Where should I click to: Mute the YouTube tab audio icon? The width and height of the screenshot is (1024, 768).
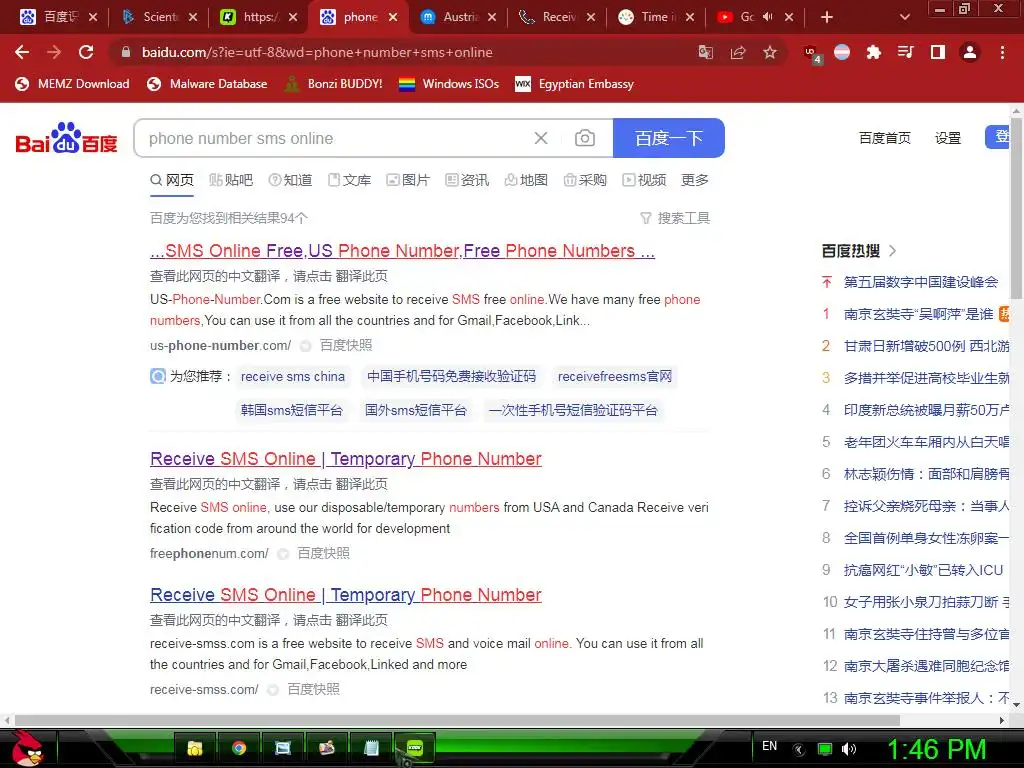pyautogui.click(x=768, y=17)
